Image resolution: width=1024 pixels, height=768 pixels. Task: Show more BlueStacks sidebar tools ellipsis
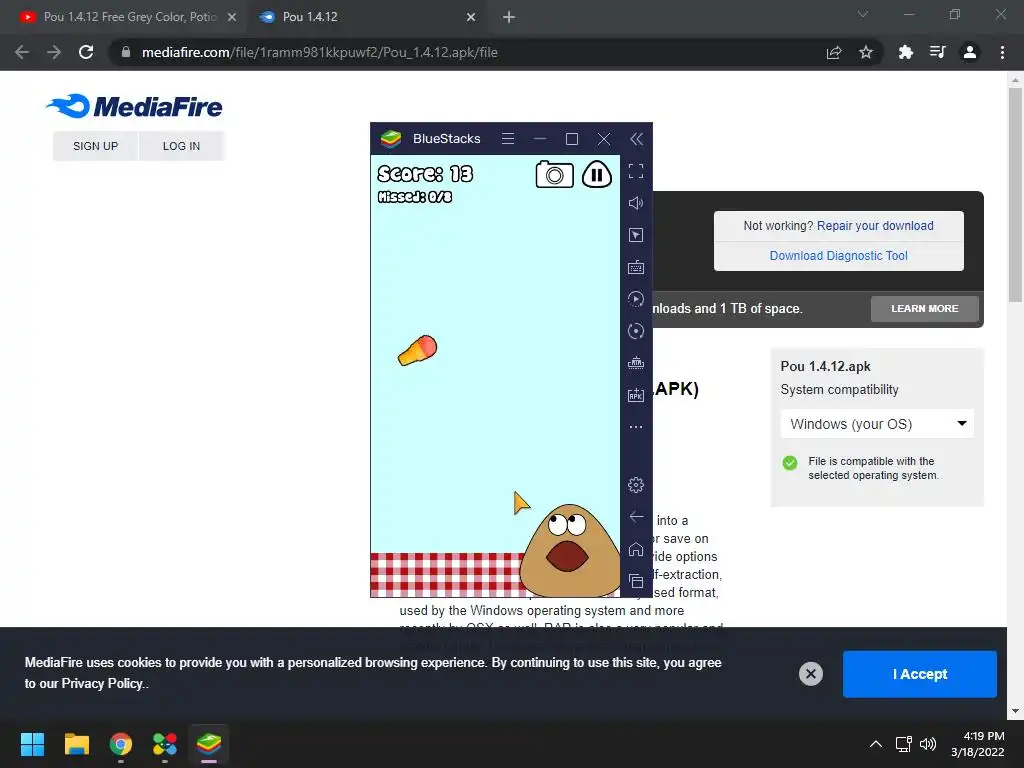[x=636, y=427]
